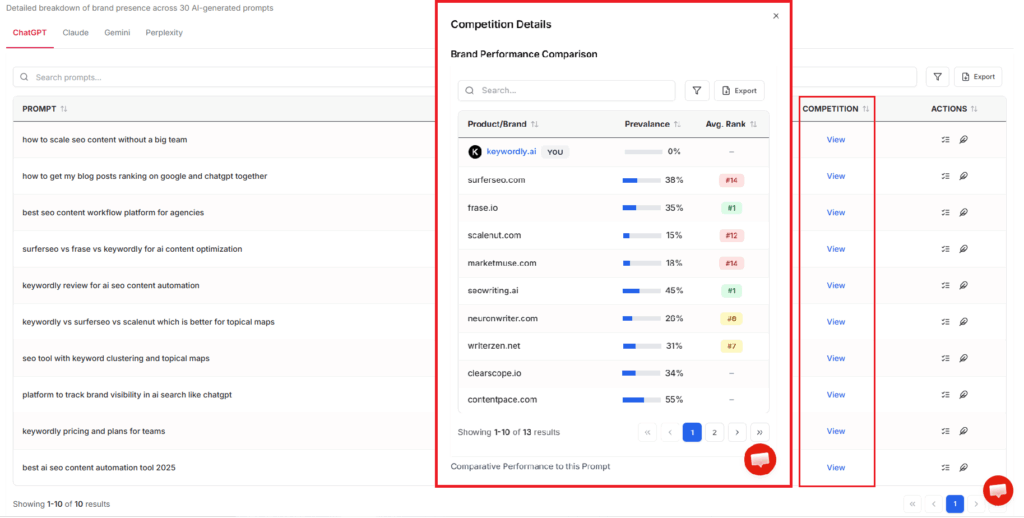The height and width of the screenshot is (518, 1024).
Task: Sort main table by ACTIONS column
Action: pyautogui.click(x=974, y=109)
